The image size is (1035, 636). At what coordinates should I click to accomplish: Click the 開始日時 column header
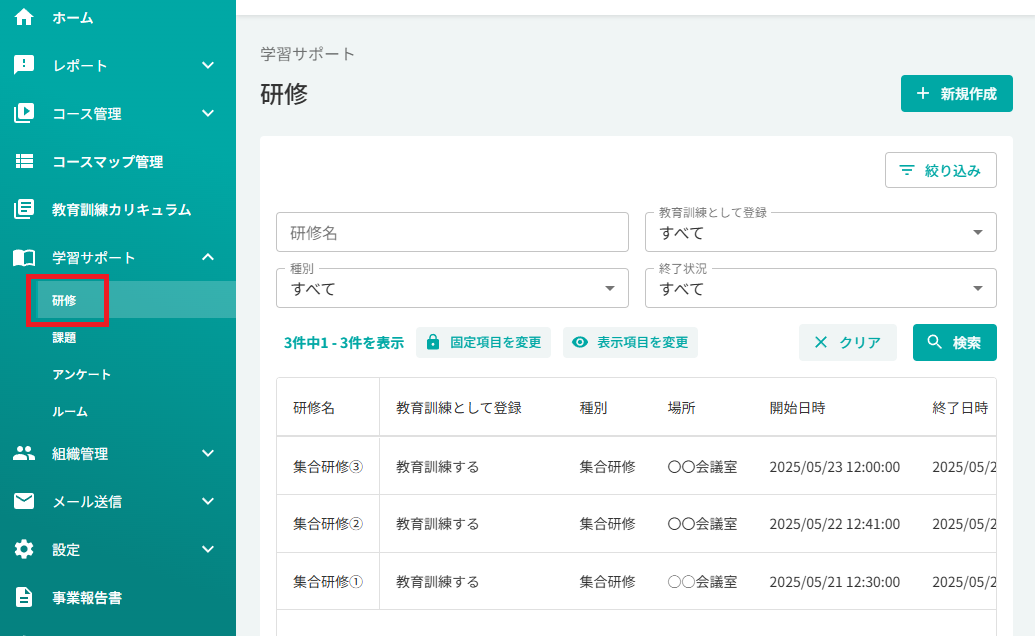(797, 408)
